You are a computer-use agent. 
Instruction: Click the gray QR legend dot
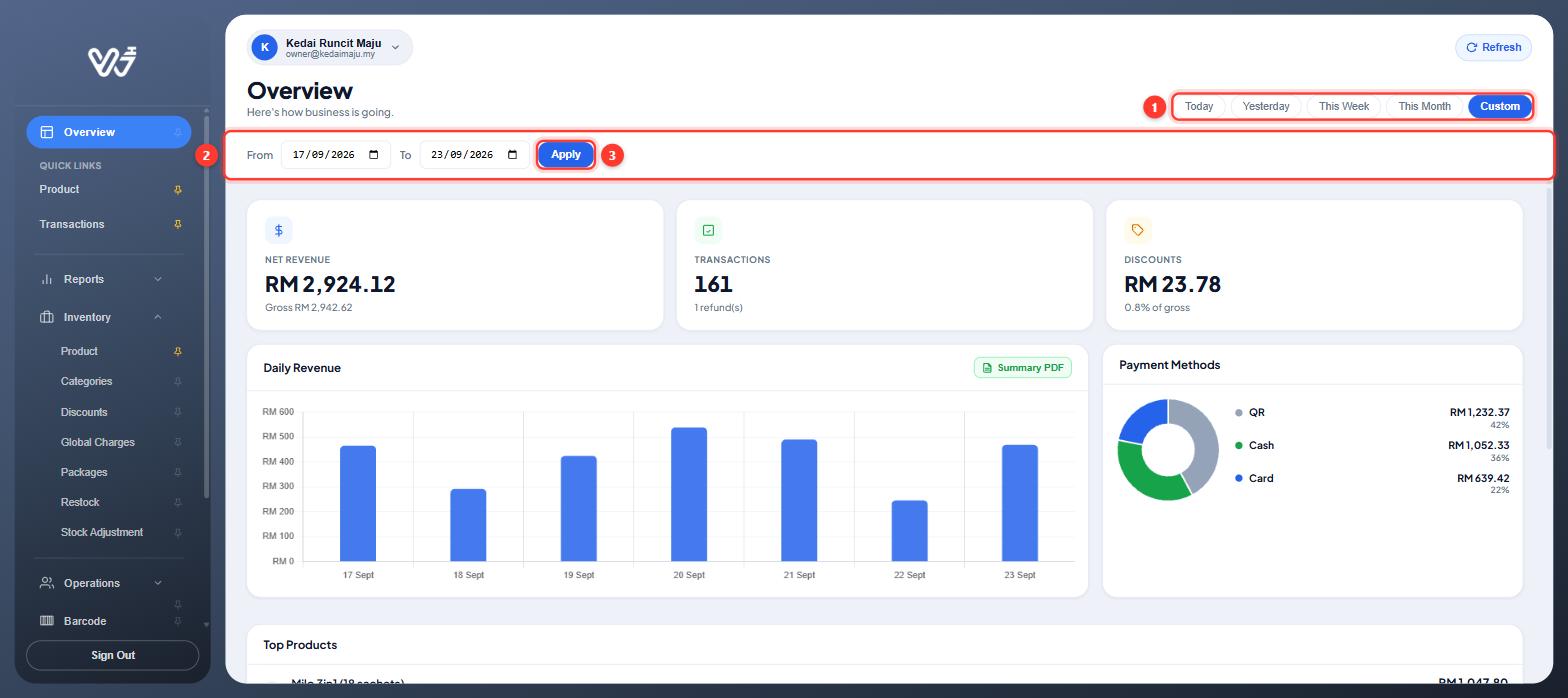pos(1239,412)
